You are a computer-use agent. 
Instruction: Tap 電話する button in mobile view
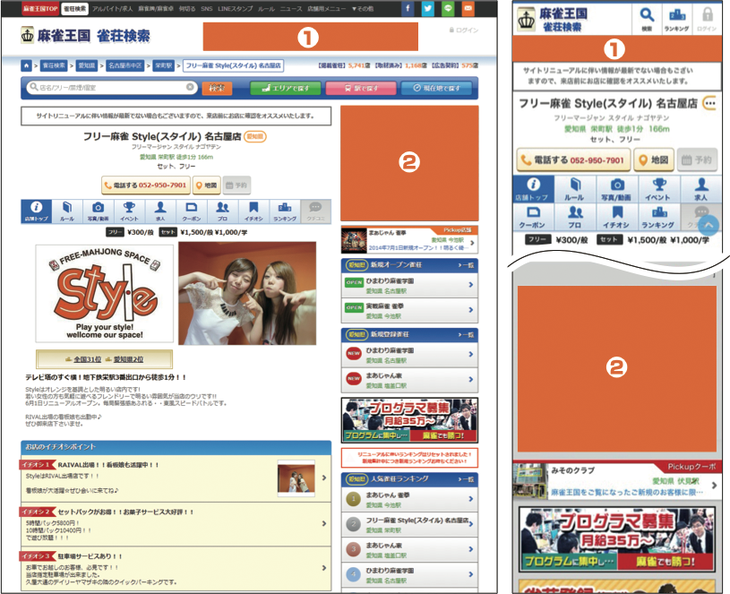(574, 160)
